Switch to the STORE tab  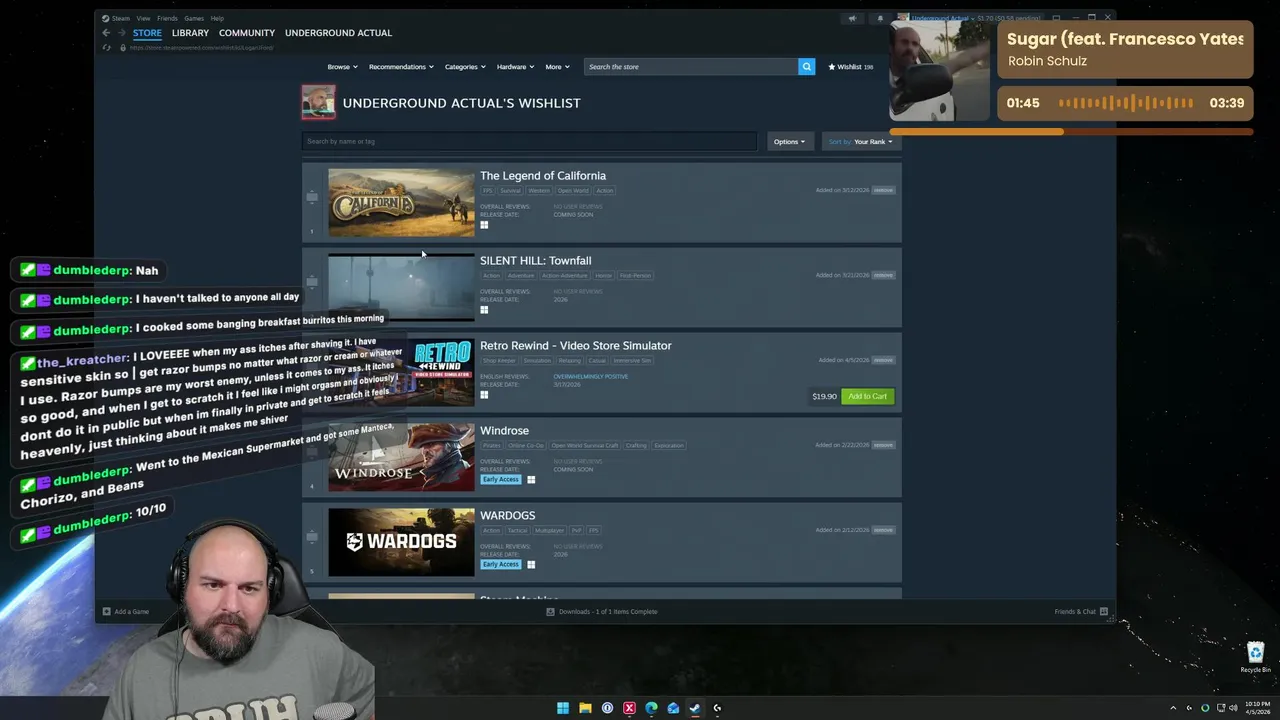[147, 33]
